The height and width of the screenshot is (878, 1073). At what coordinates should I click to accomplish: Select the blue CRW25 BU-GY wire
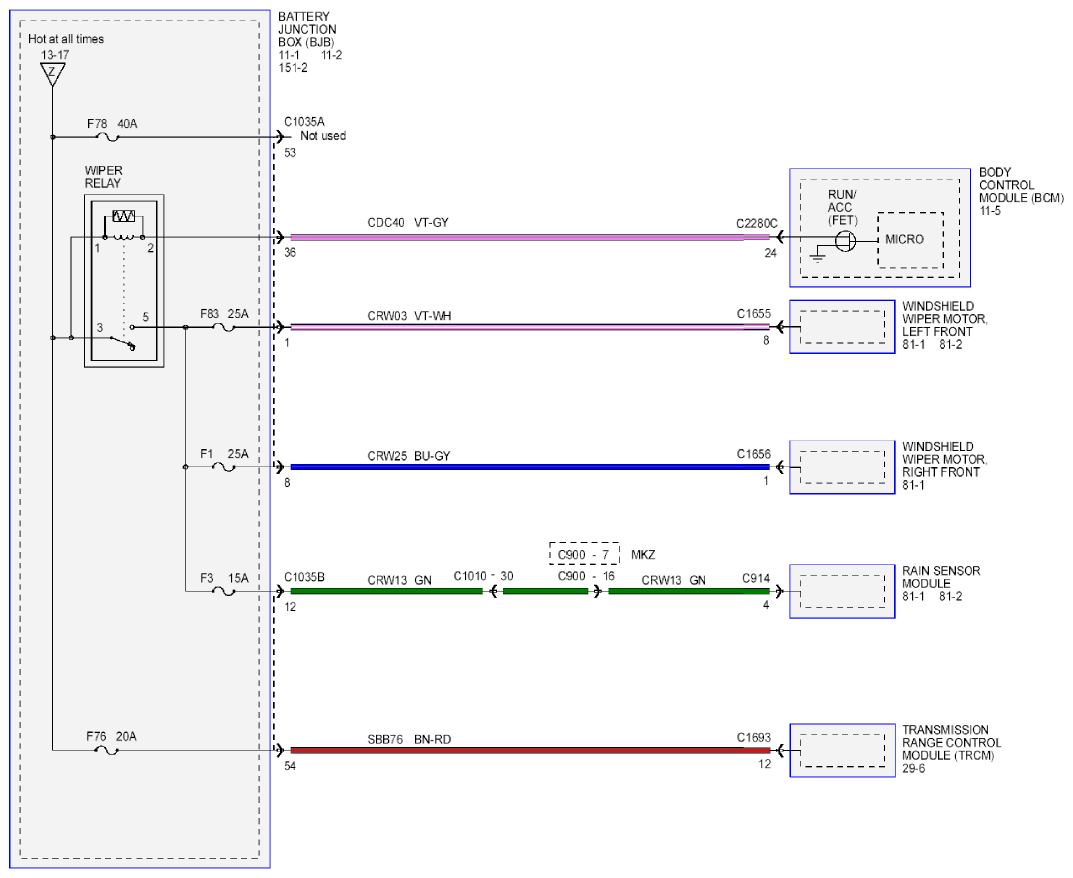[x=530, y=467]
